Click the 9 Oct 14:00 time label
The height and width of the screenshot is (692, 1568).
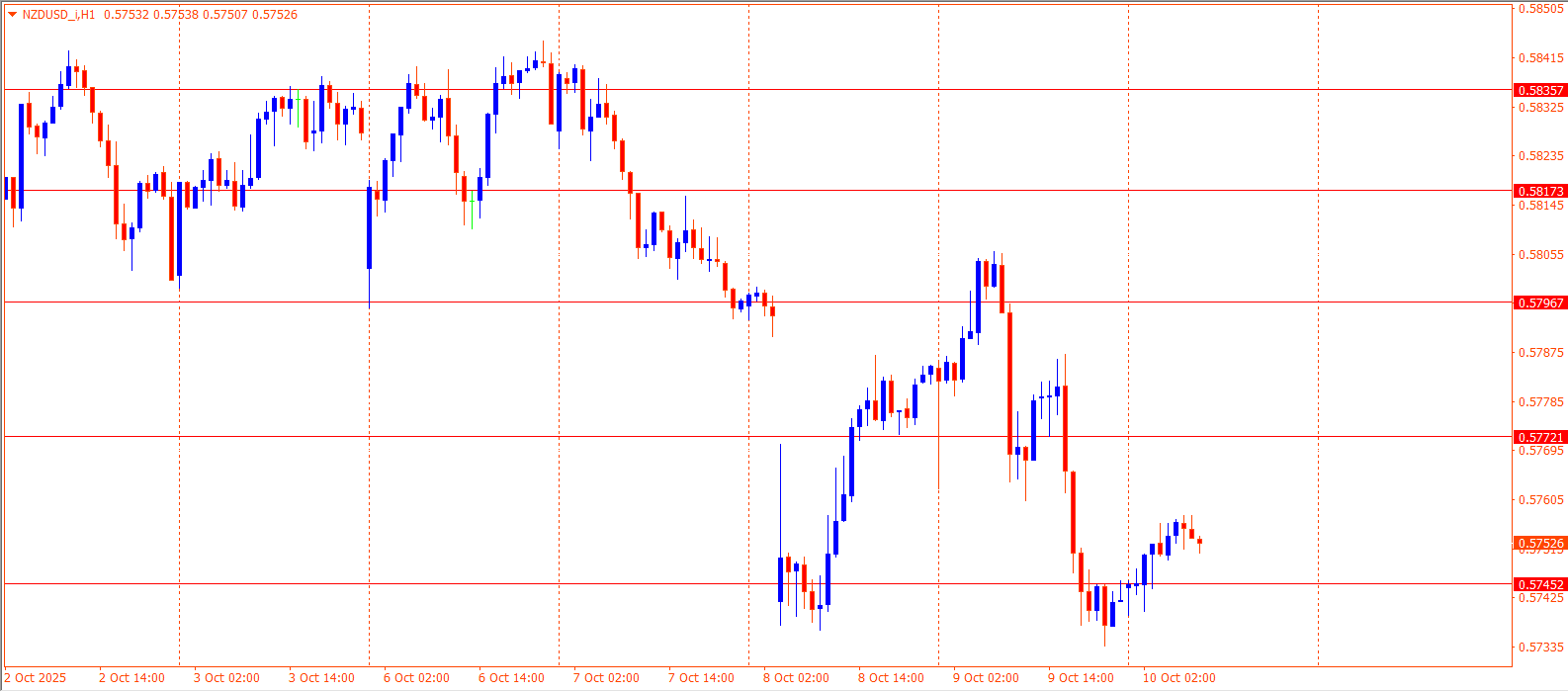(x=1081, y=678)
